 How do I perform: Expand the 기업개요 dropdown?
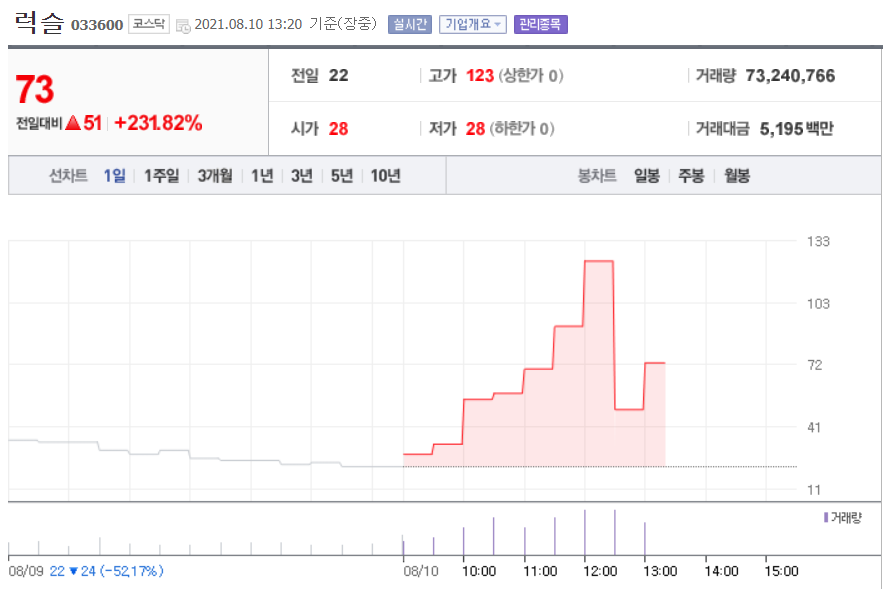473,24
